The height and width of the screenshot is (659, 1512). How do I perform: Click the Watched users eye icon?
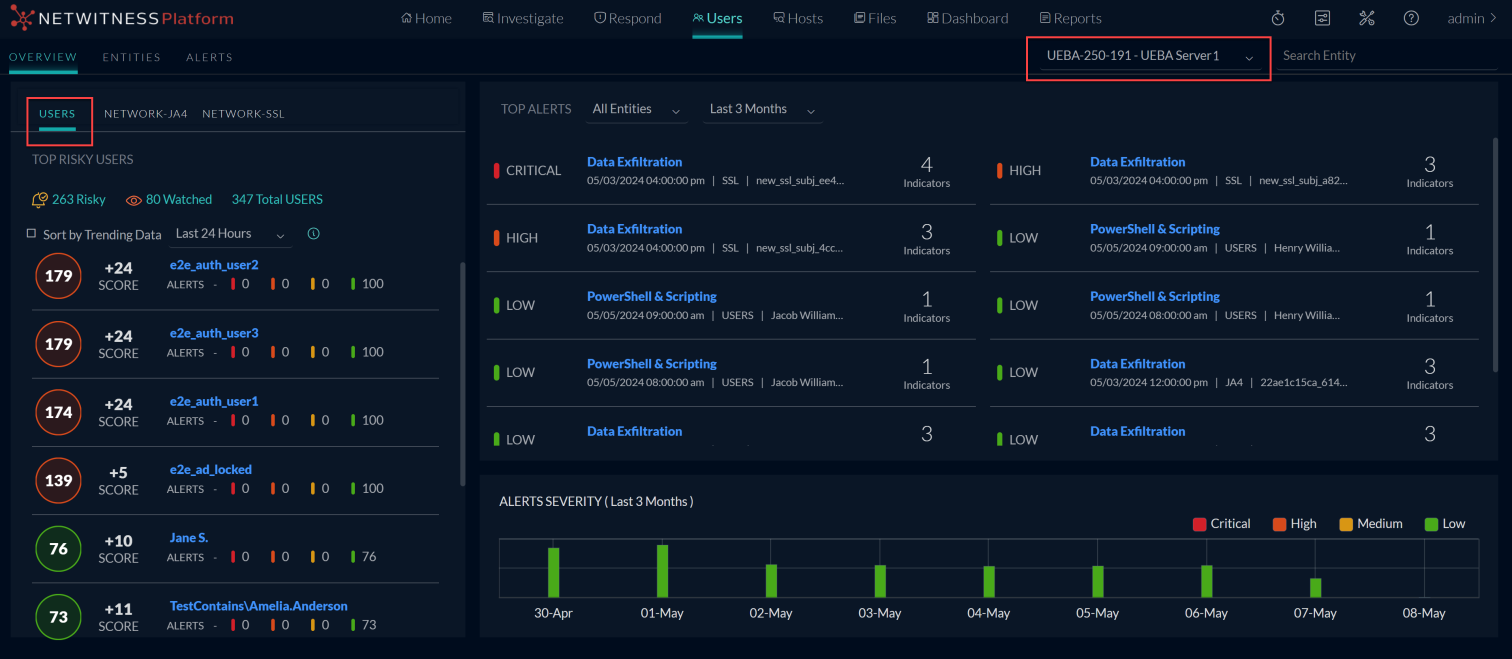click(x=134, y=199)
